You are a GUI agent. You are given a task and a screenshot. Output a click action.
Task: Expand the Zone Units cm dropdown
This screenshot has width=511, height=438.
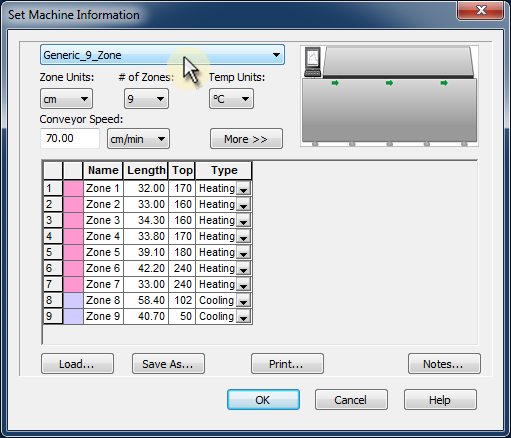[66, 99]
